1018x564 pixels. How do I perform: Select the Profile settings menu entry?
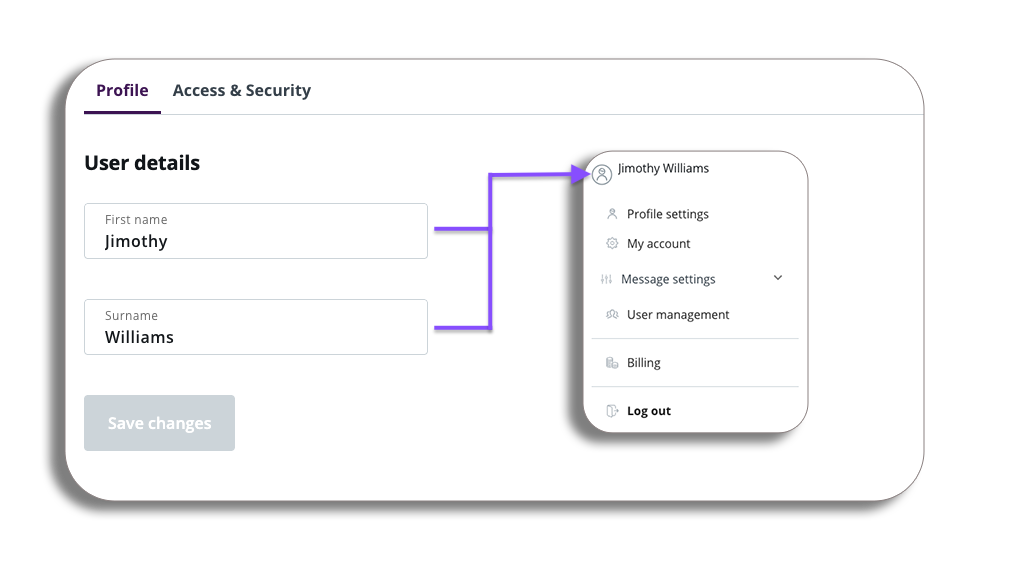tap(667, 214)
